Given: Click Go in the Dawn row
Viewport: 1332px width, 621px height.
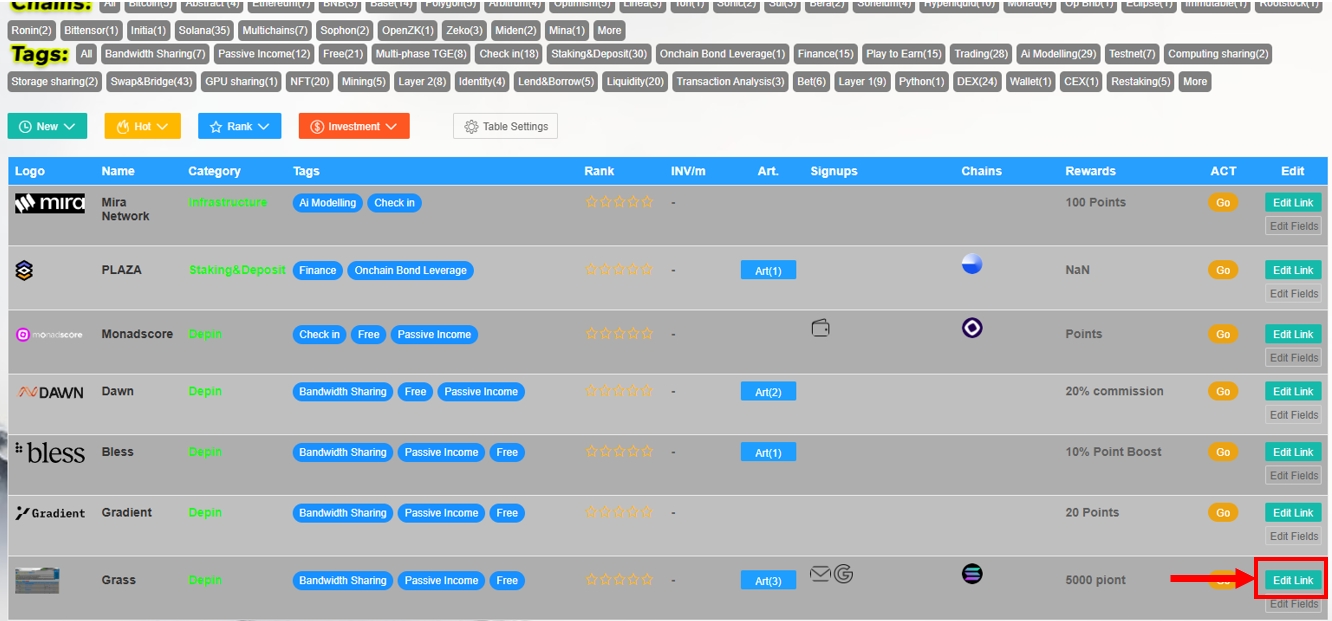Looking at the screenshot, I should point(1223,392).
